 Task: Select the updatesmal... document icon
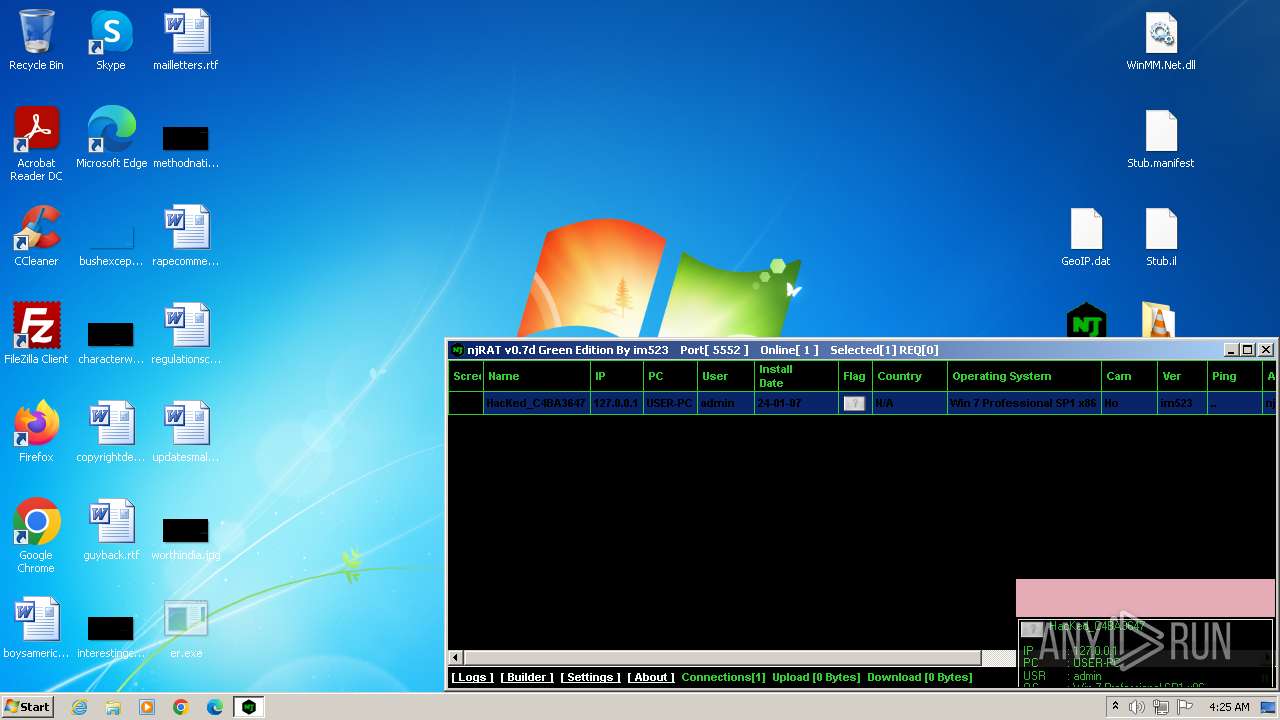[186, 432]
